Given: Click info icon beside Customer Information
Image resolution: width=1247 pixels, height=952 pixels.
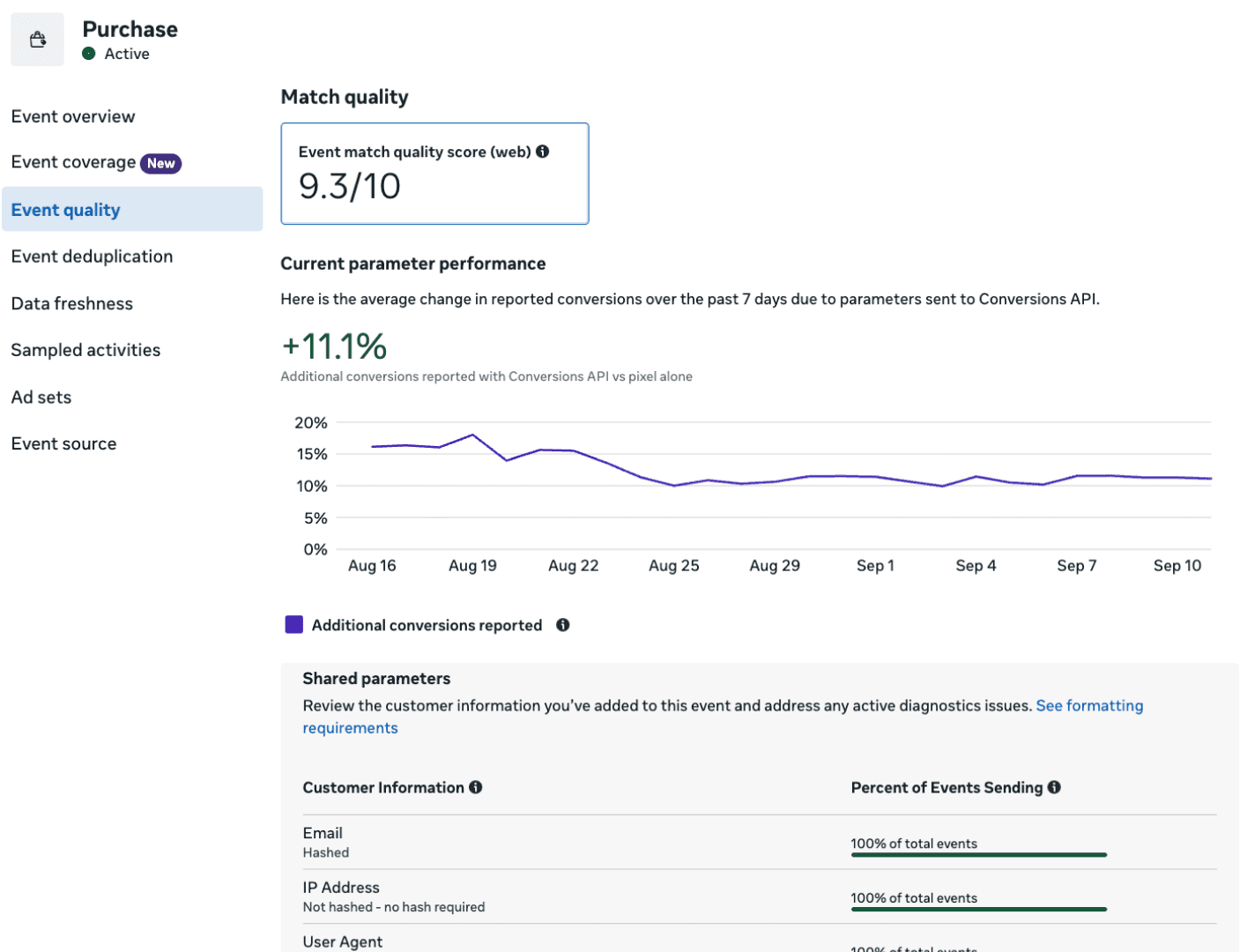Looking at the screenshot, I should (x=476, y=787).
